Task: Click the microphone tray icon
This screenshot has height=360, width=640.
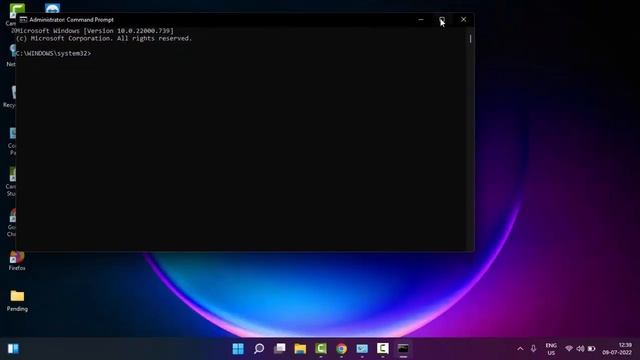Action: click(x=533, y=349)
